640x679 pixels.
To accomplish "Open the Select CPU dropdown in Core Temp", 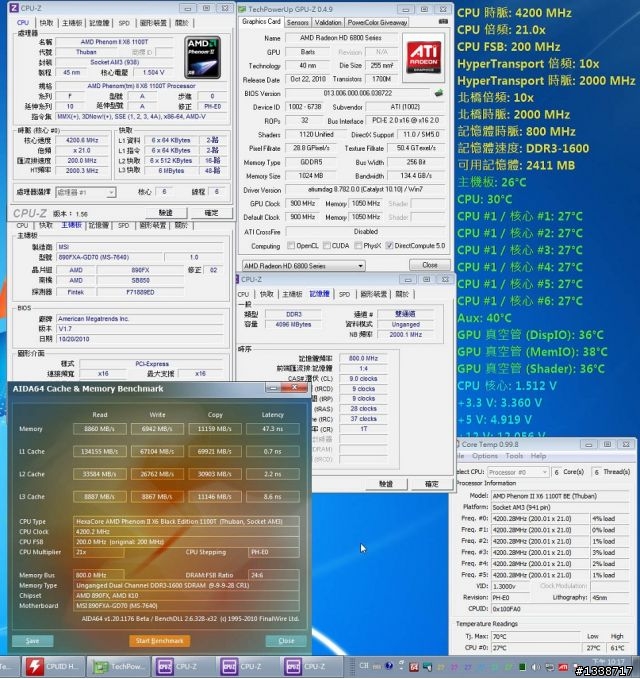I will point(518,472).
